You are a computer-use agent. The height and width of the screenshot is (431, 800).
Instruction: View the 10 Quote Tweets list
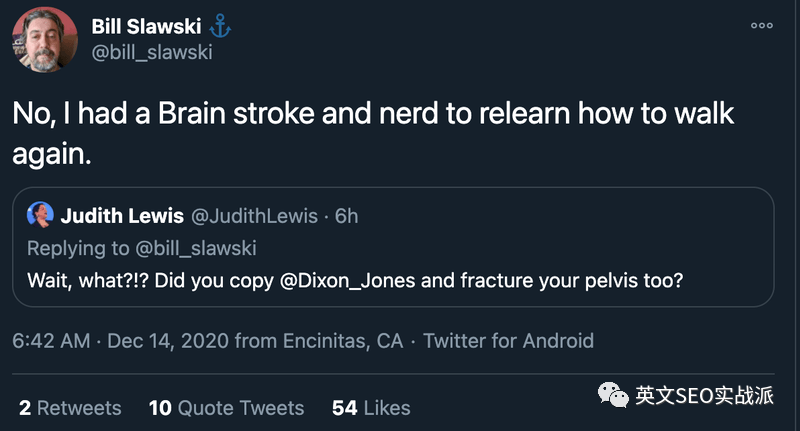click(227, 408)
